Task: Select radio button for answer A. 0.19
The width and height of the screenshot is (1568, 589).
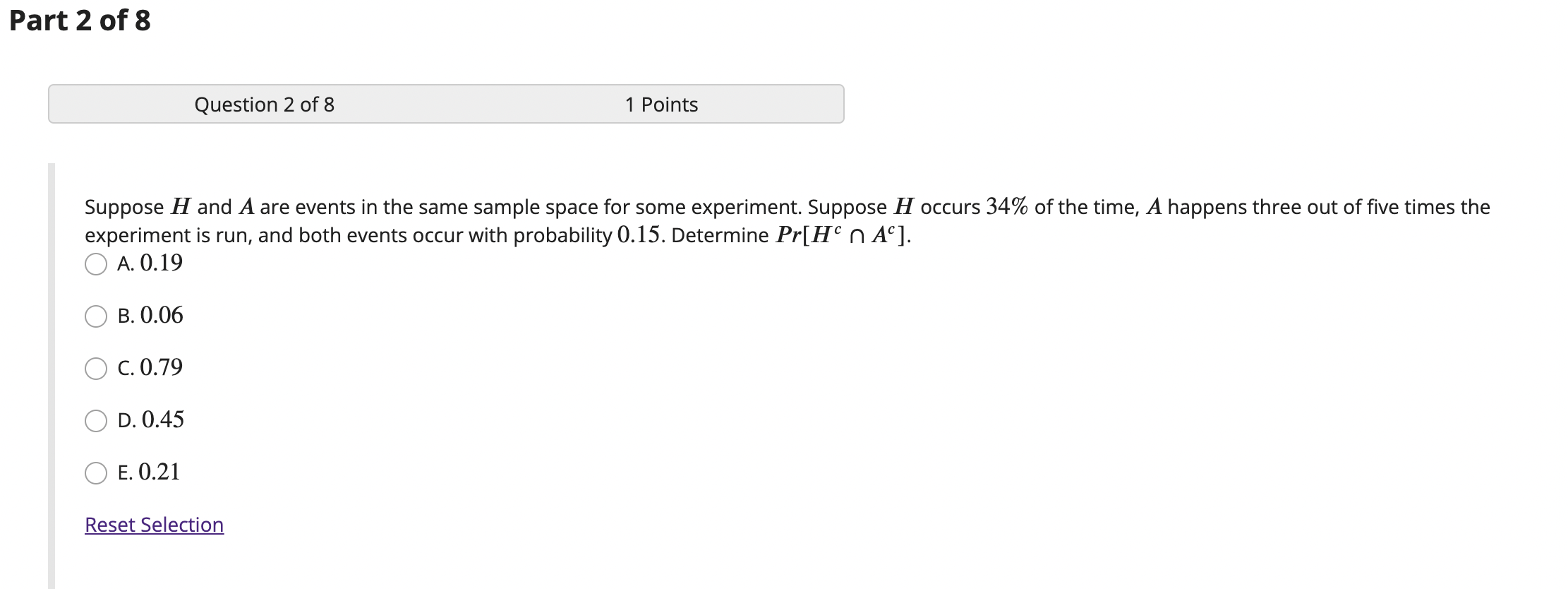Action: [96, 265]
